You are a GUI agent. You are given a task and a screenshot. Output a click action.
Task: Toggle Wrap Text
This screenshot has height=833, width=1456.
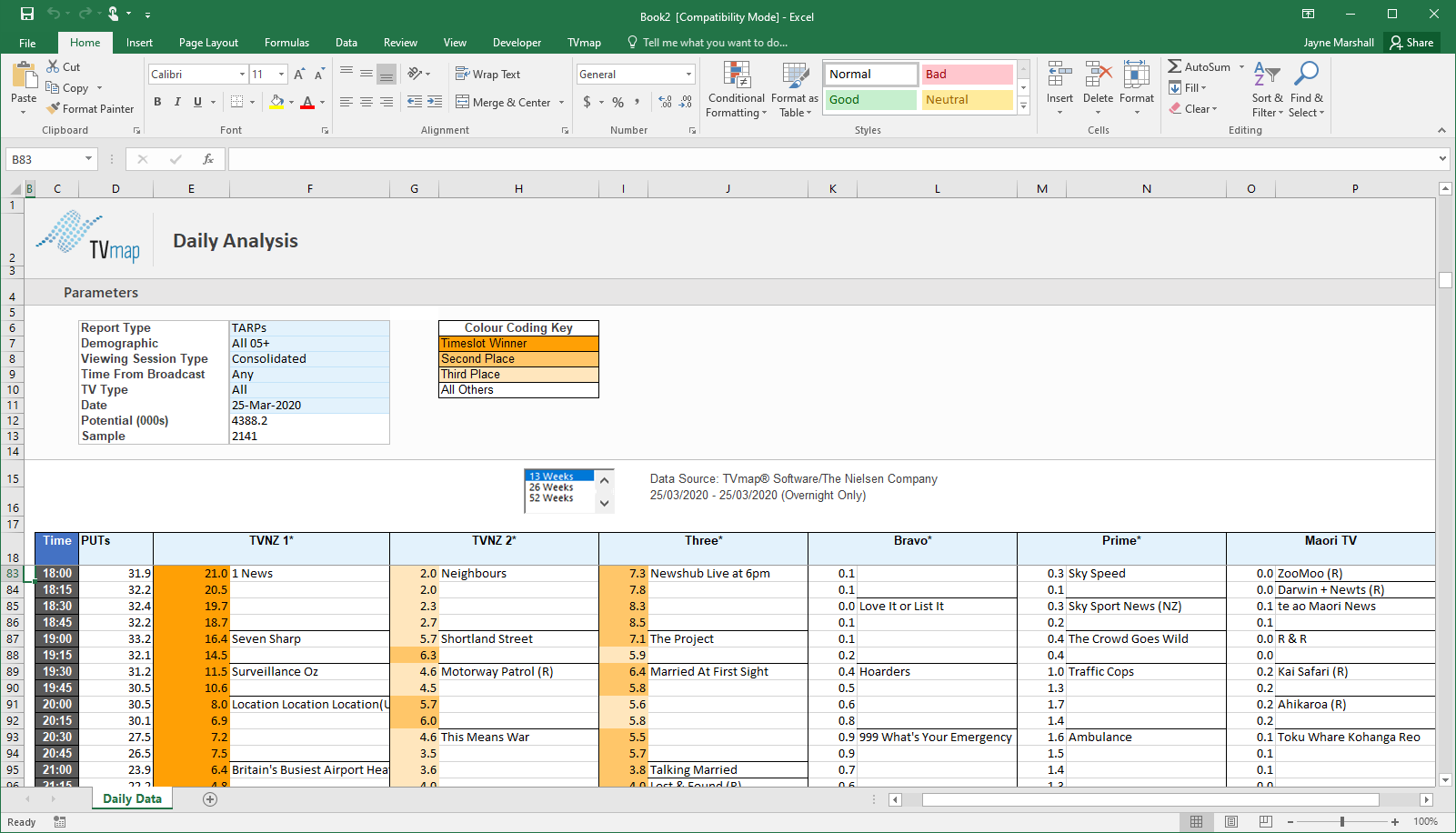(487, 74)
